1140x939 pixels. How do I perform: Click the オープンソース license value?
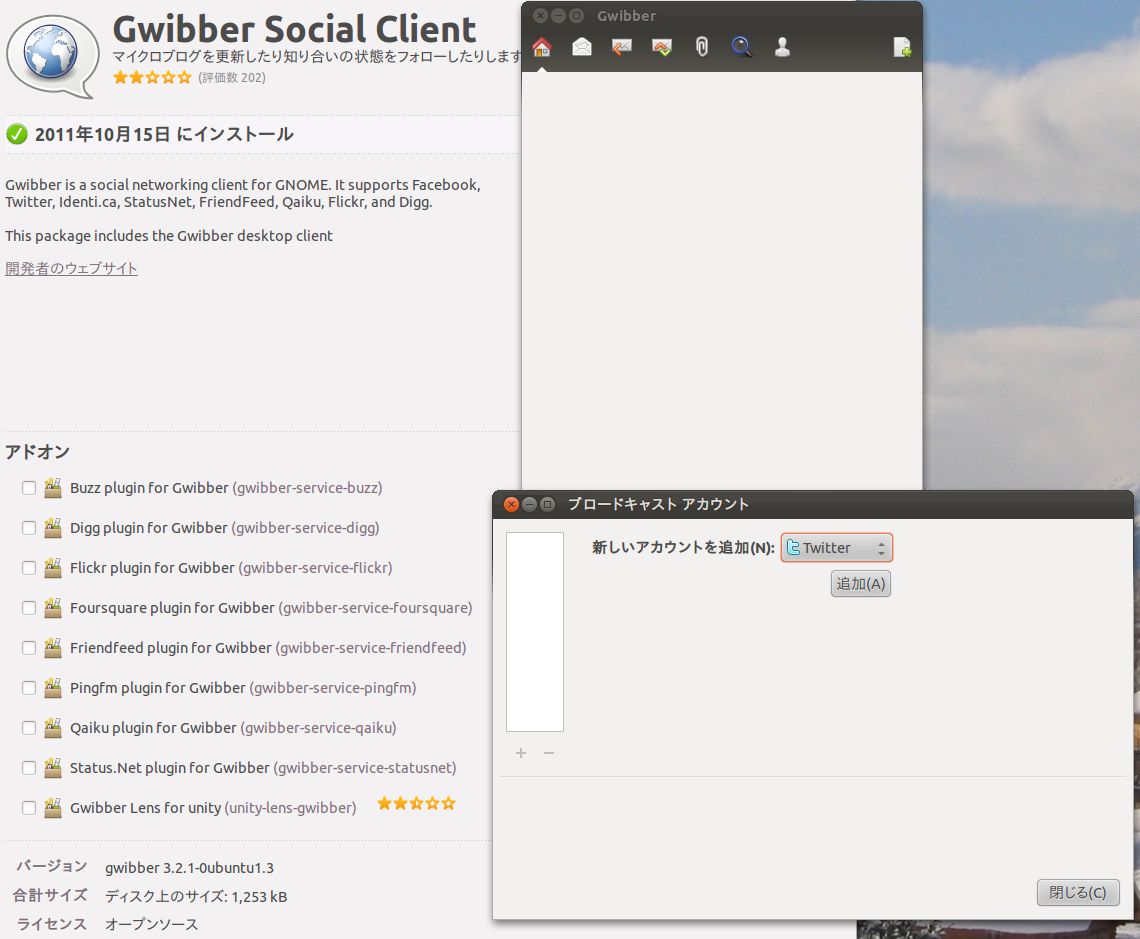pyautogui.click(x=151, y=924)
